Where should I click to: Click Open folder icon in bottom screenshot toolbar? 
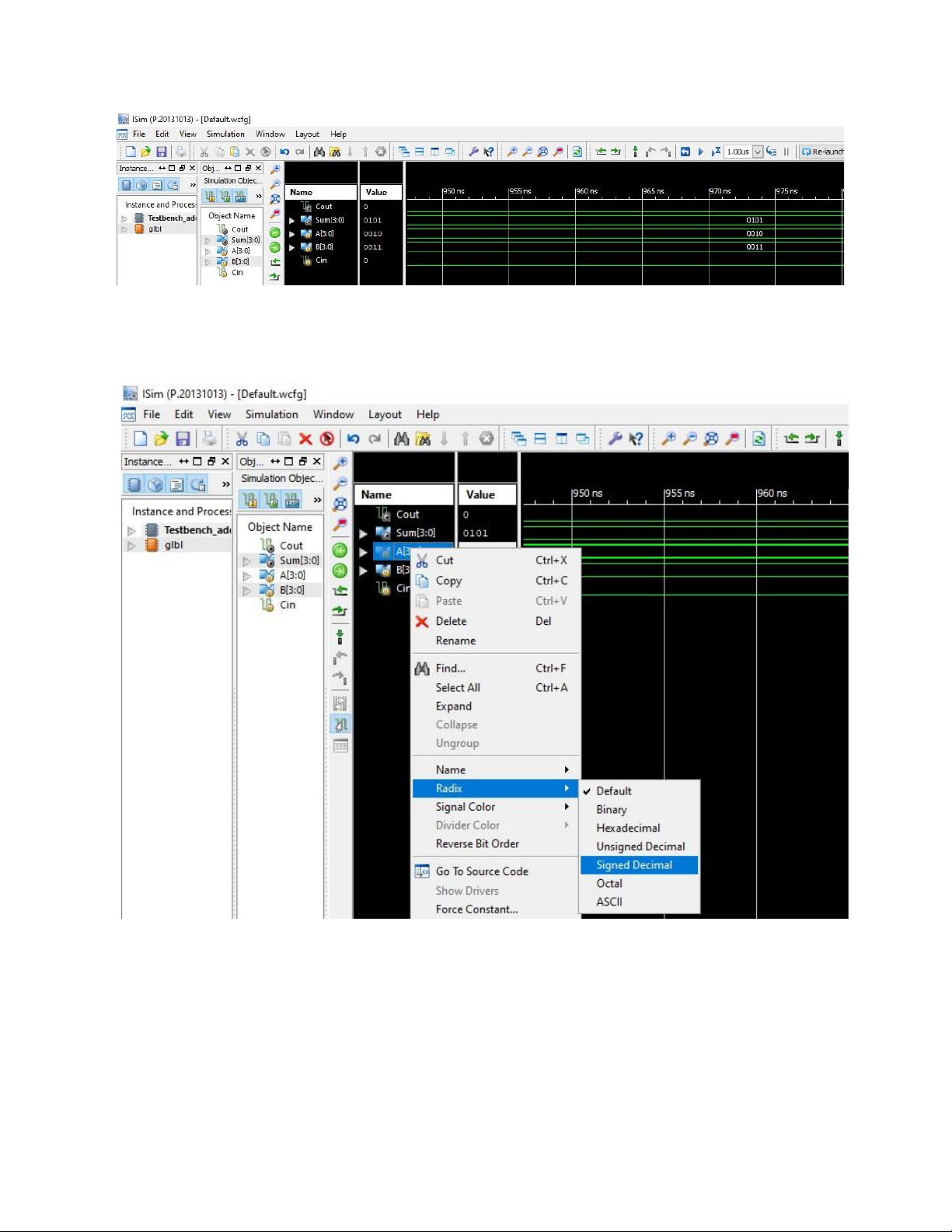pos(161,439)
